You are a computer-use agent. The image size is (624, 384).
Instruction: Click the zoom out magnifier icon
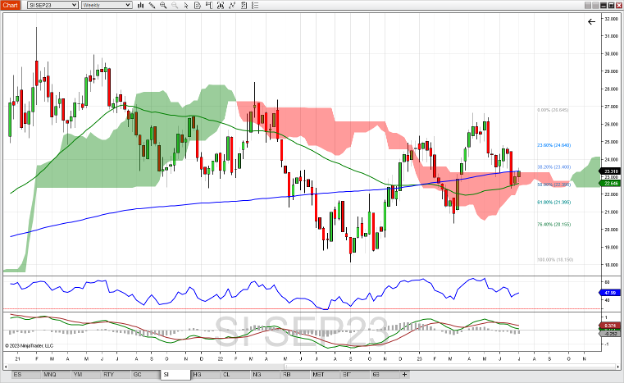tap(175, 5)
